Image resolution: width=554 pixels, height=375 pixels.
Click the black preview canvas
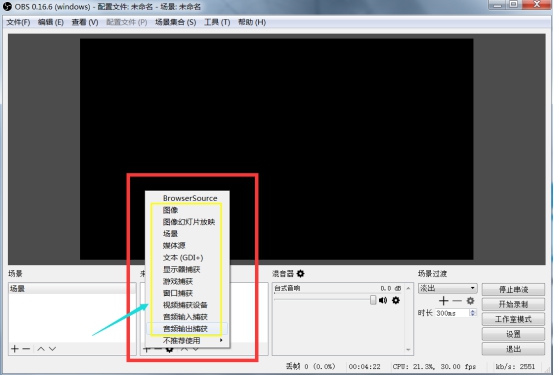point(276,149)
